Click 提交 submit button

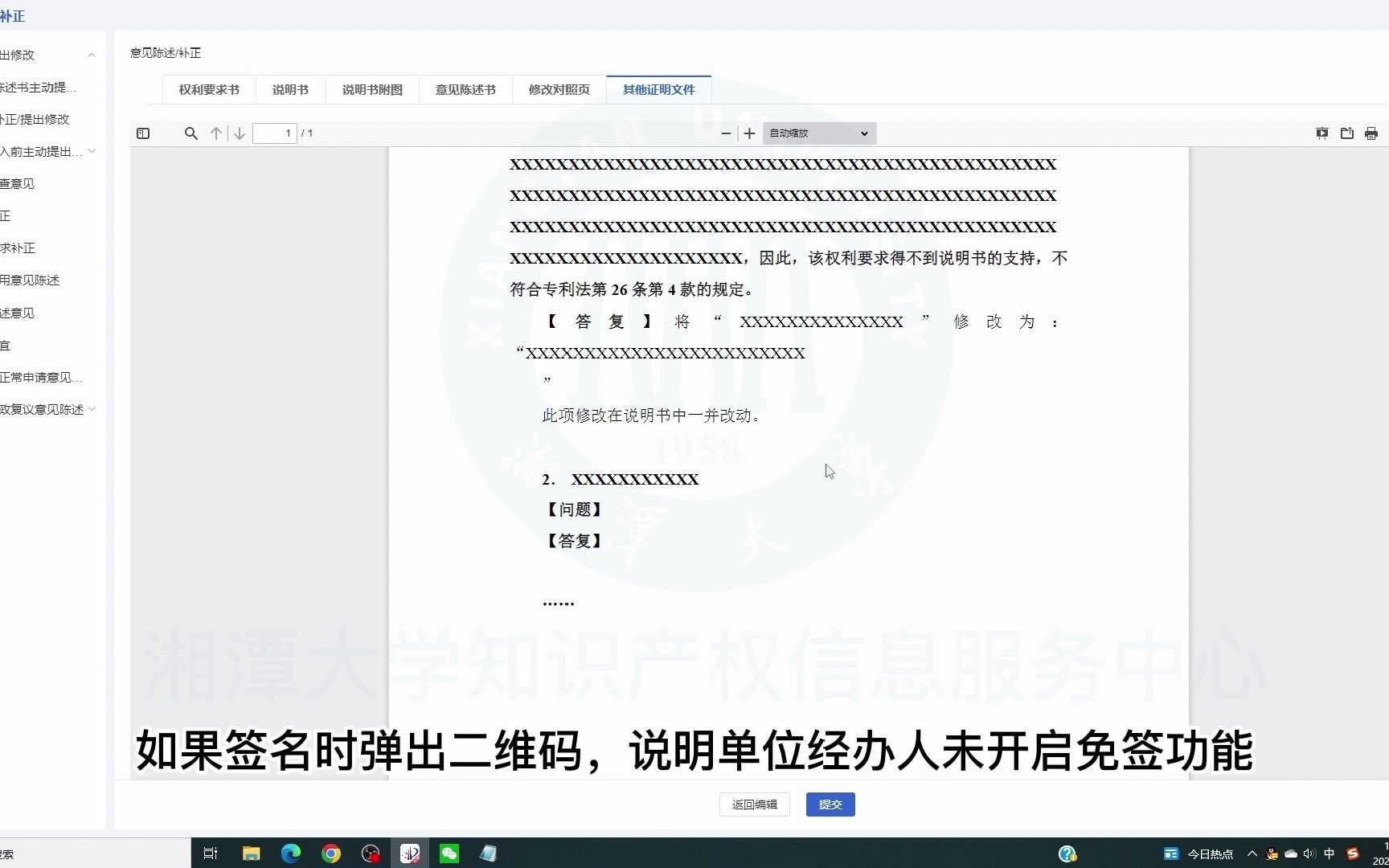coord(830,805)
